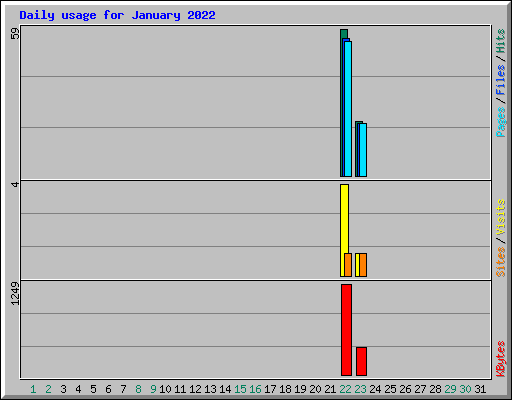The width and height of the screenshot is (512, 400).
Task: Click day label 1 on the x-axis
Action: pyautogui.click(x=33, y=389)
